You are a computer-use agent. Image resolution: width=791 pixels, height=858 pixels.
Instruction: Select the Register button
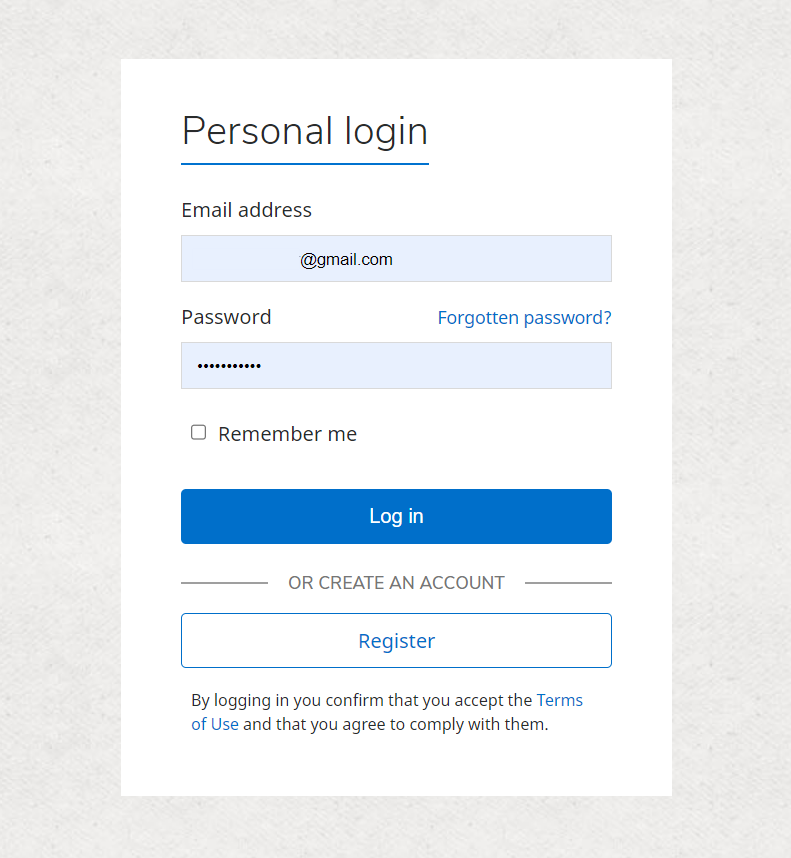pyautogui.click(x=396, y=640)
